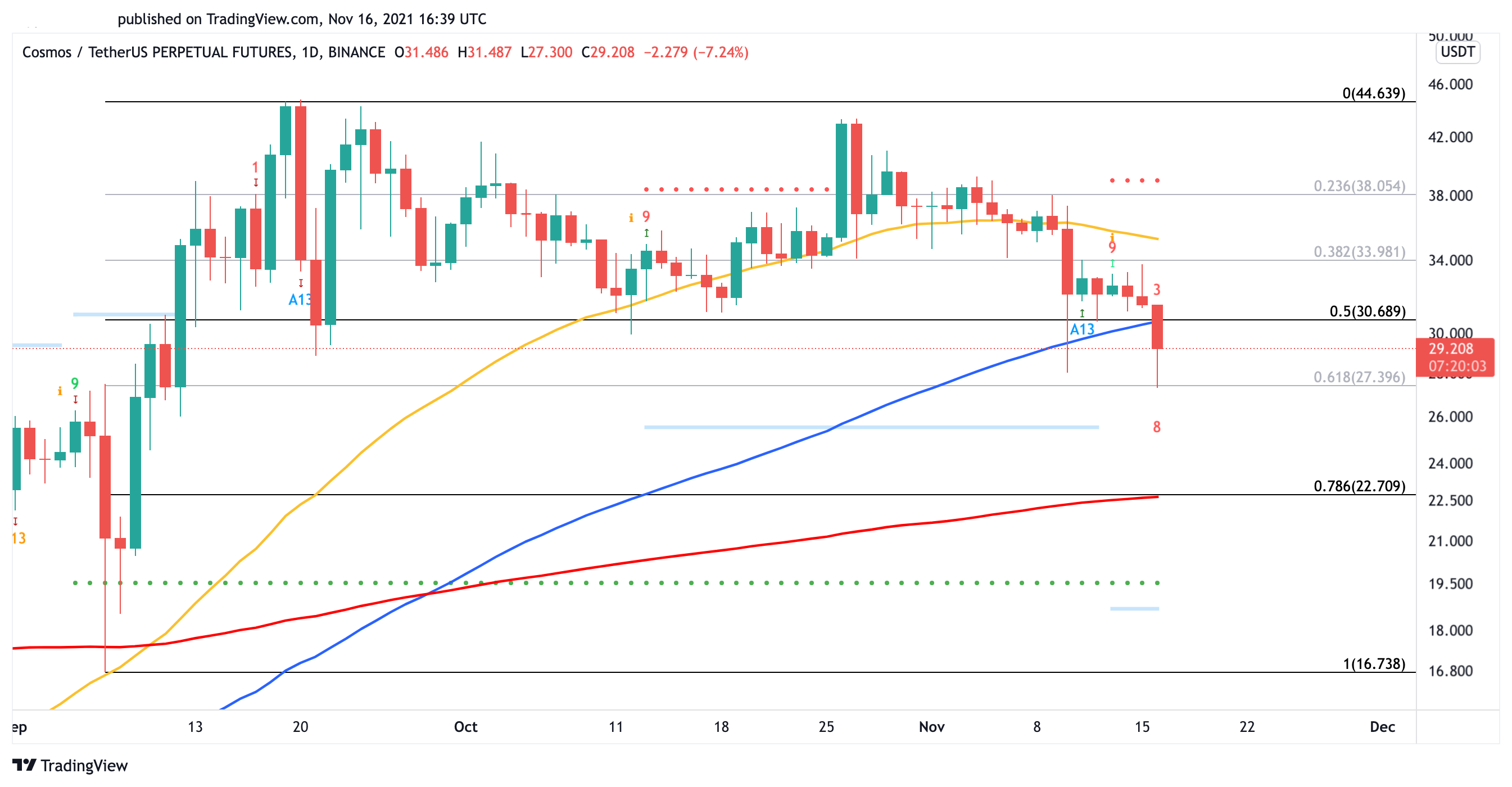Click the Nov date label on time axis
The image size is (1512, 787).
click(931, 726)
